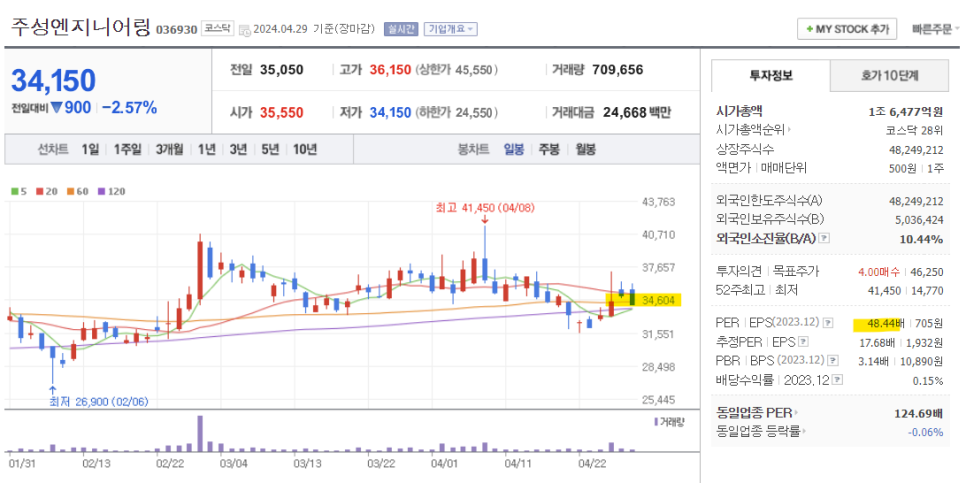Click the 거래량 value 709,656
966x483 pixels.
[617, 70]
